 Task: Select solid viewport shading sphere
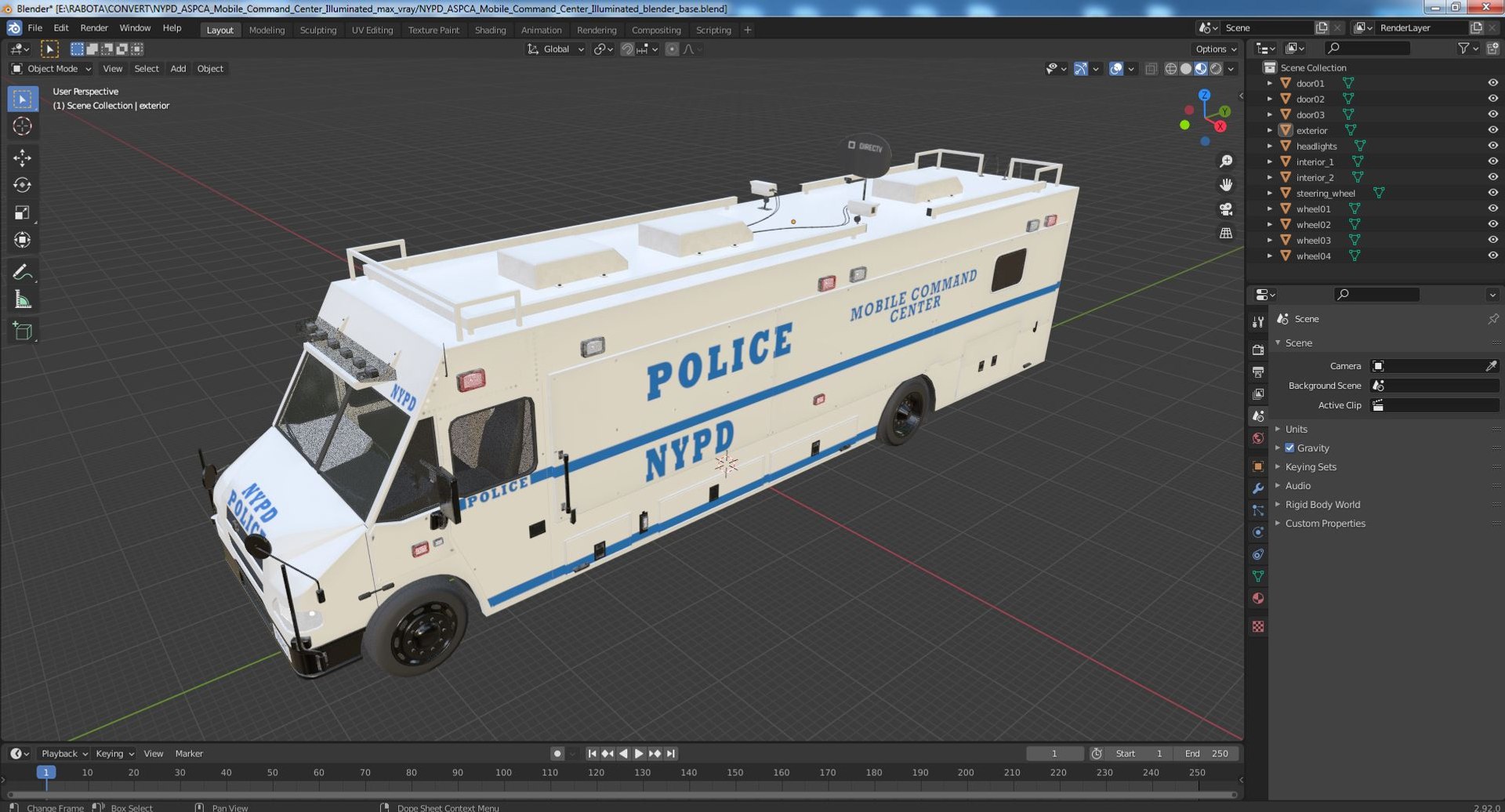click(x=1186, y=69)
